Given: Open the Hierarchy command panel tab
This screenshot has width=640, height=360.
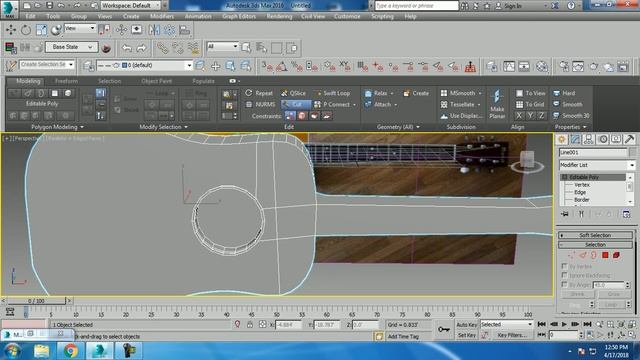Looking at the screenshot, I should pyautogui.click(x=589, y=140).
